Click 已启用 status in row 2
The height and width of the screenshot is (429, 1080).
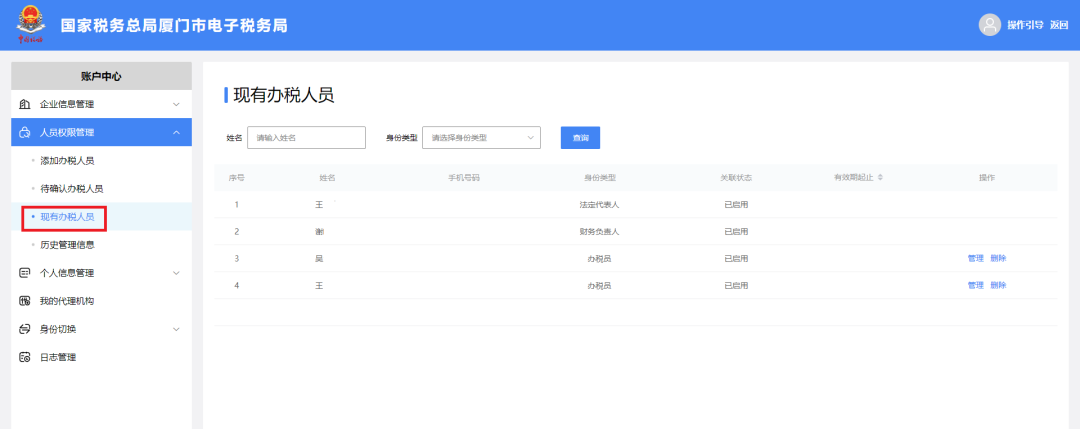[x=736, y=232]
